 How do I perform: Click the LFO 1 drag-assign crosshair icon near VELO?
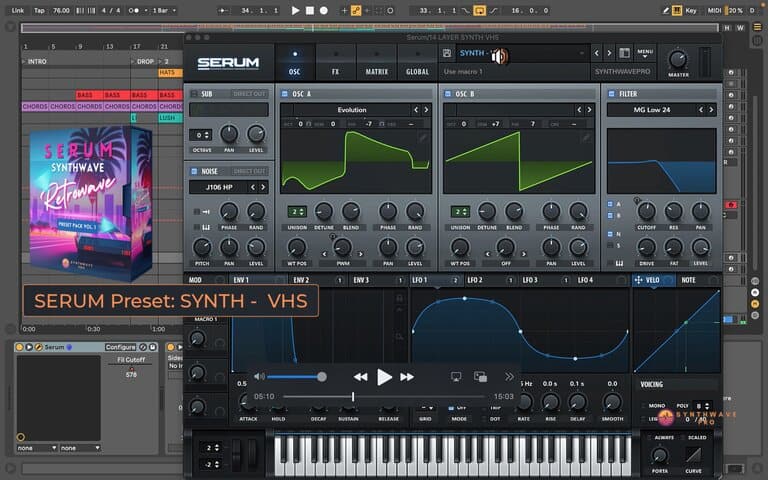(x=638, y=280)
